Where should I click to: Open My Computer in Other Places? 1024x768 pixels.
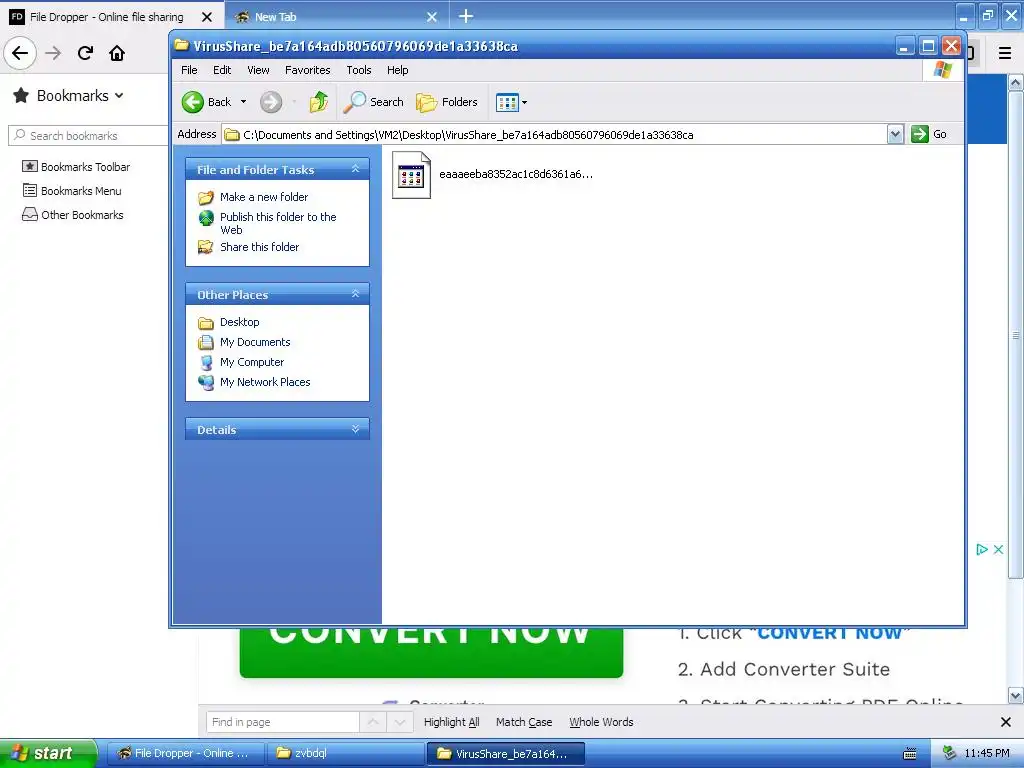click(x=252, y=362)
